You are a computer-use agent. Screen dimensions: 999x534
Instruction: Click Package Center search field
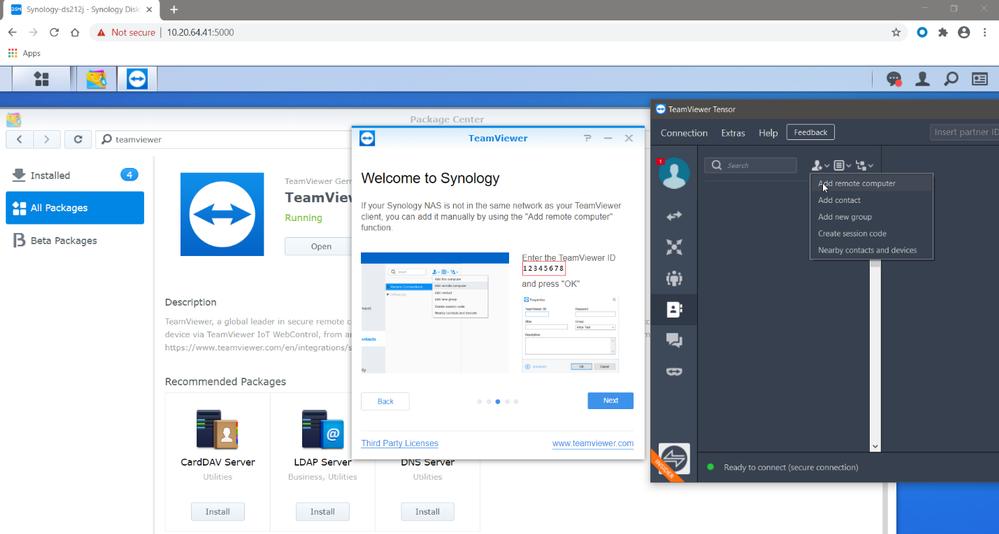[x=224, y=139]
